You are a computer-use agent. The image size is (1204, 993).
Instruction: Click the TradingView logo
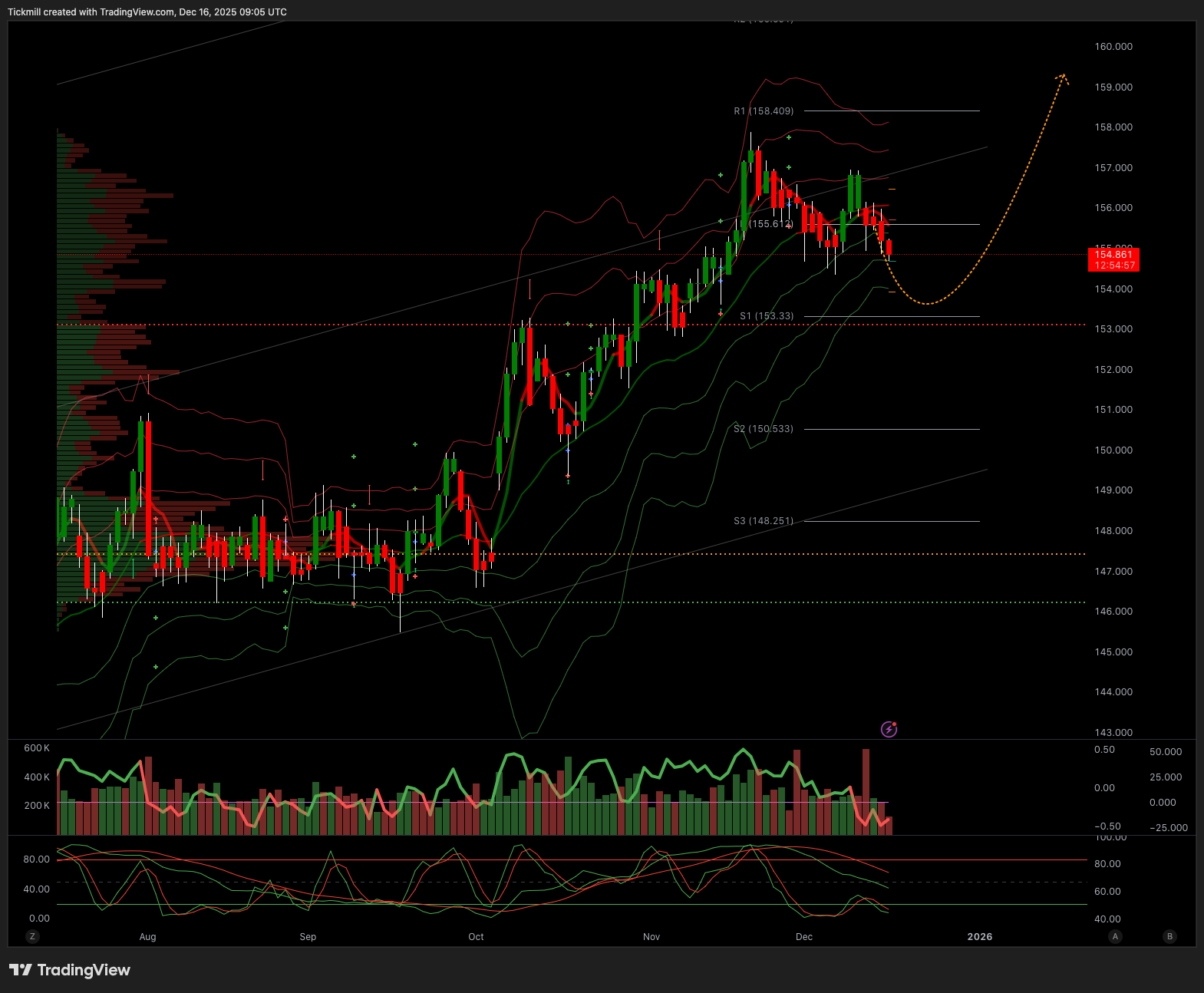point(70,970)
